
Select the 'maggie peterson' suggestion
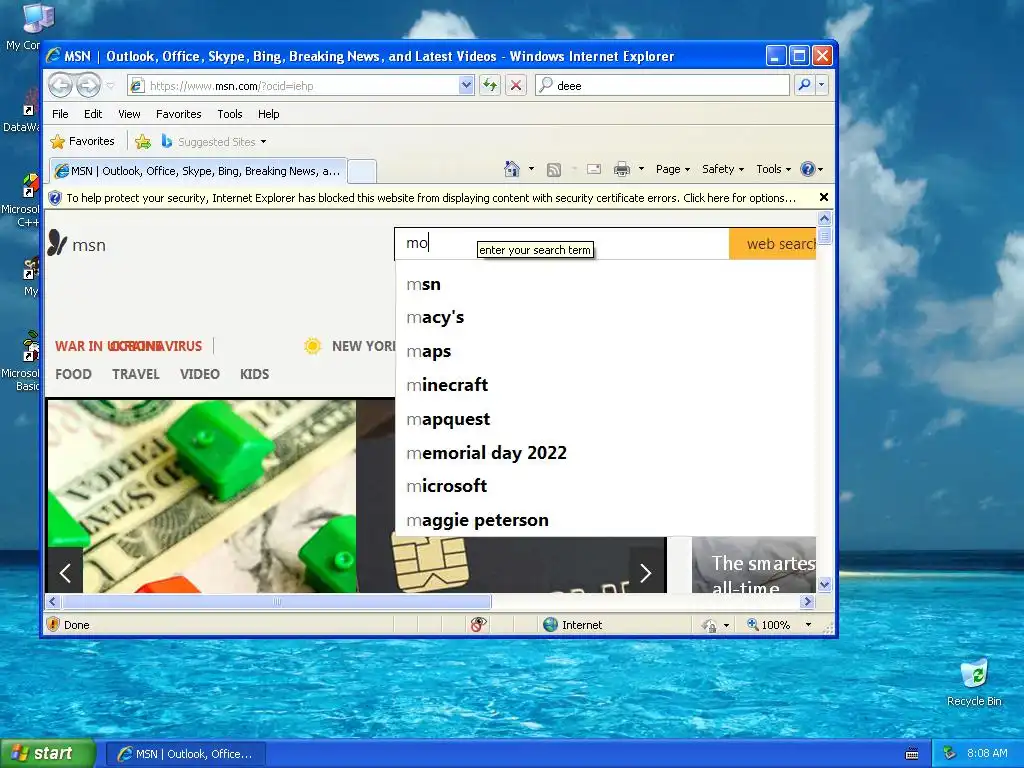click(605, 520)
